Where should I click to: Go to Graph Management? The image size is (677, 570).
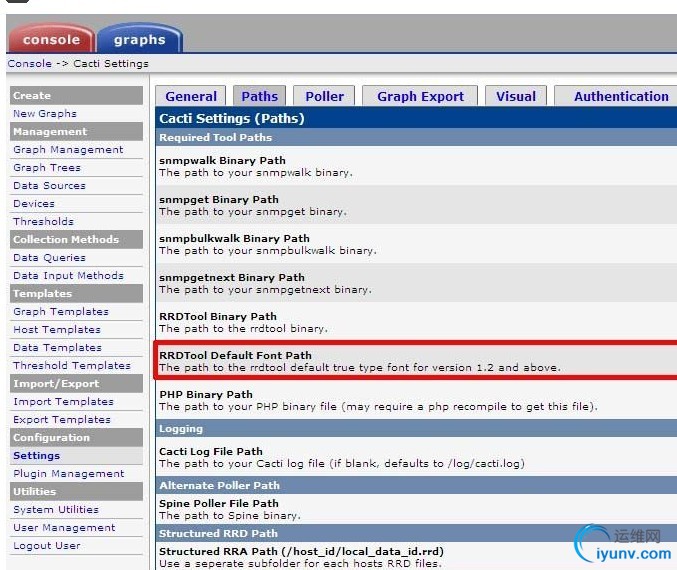pos(68,149)
